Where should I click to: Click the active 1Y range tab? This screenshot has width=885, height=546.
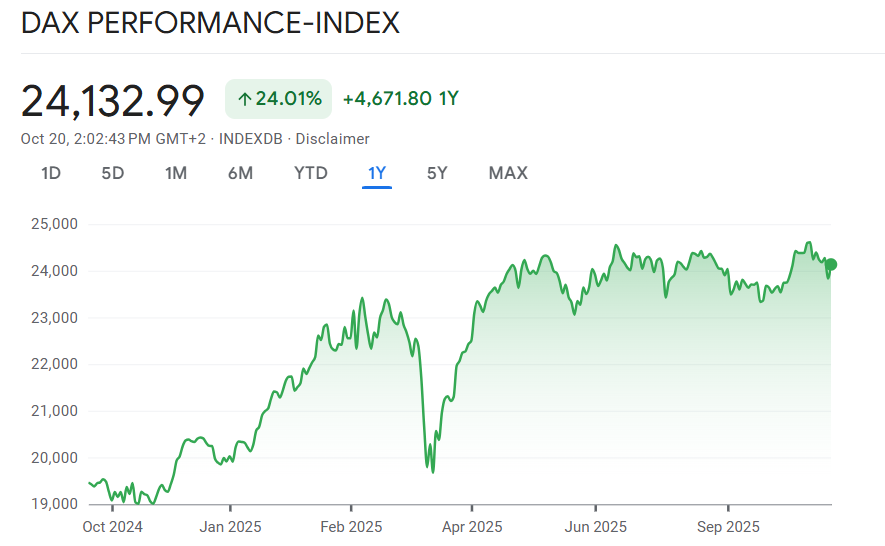point(377,173)
